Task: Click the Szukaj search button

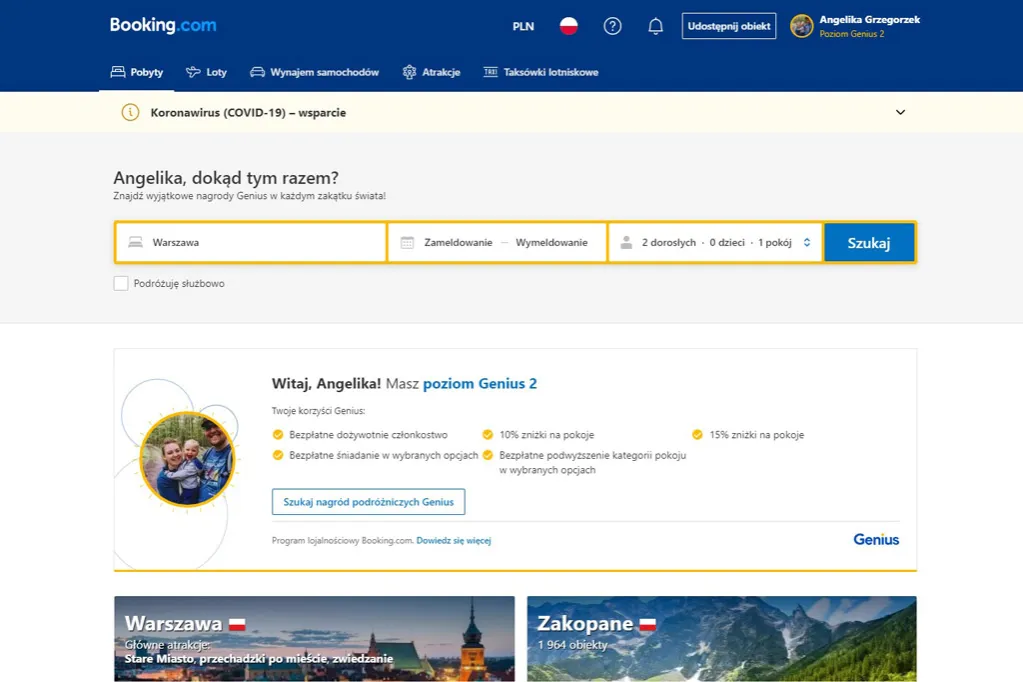Action: pyautogui.click(x=868, y=242)
